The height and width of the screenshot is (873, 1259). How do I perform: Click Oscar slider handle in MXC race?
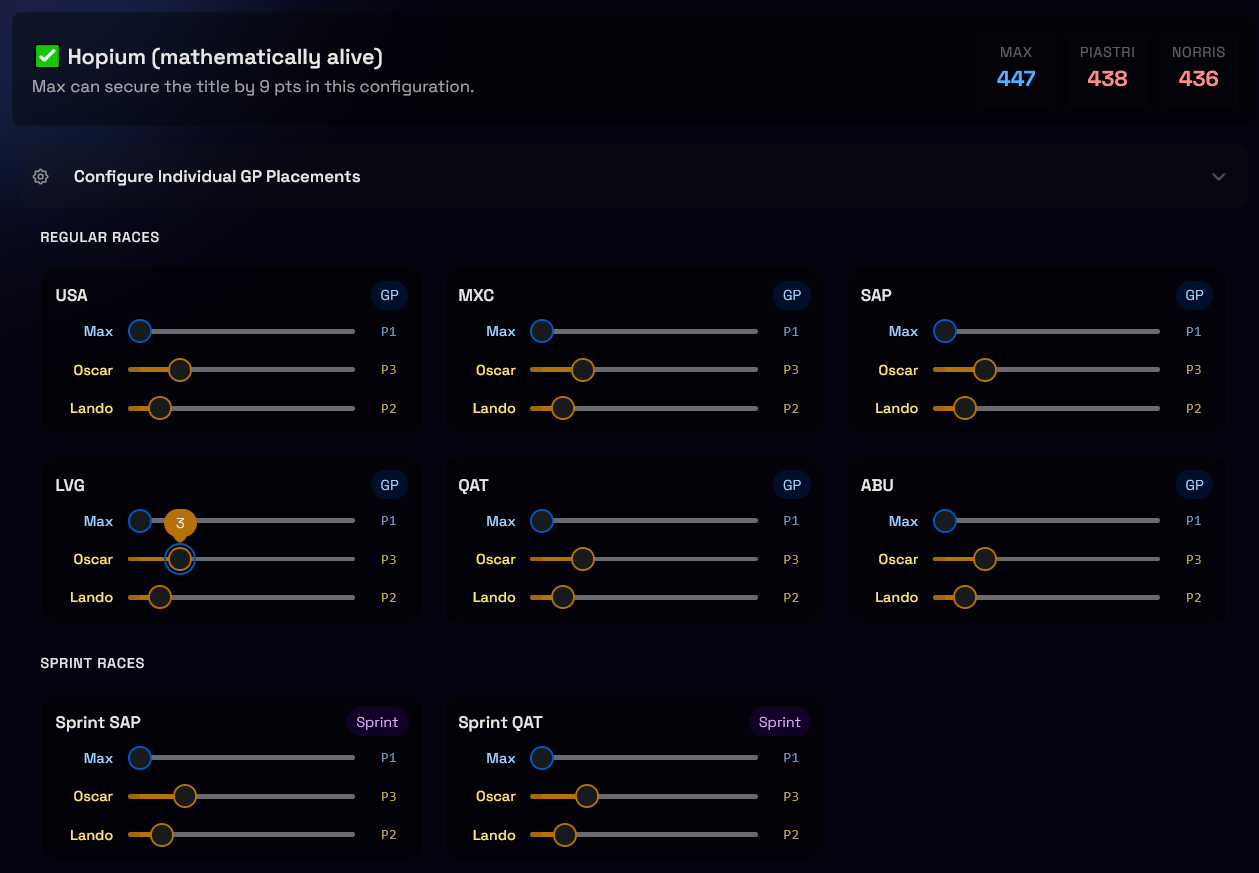pyautogui.click(x=582, y=370)
